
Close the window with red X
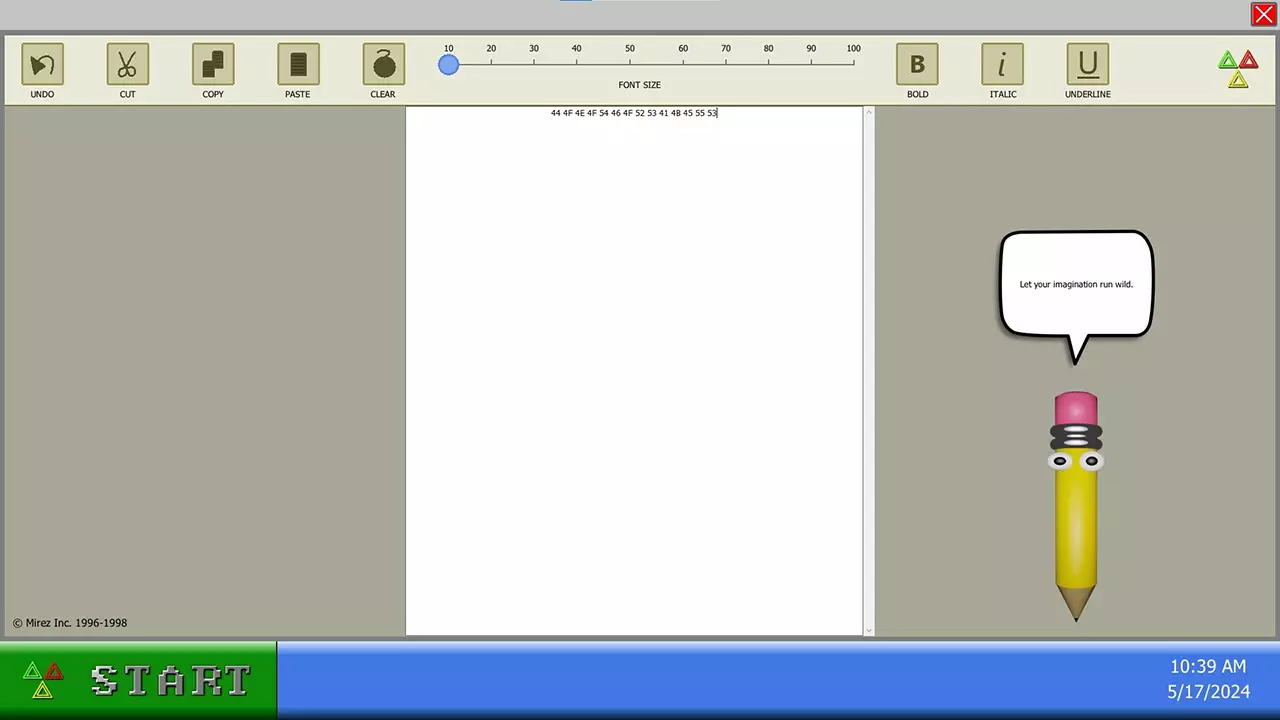(1263, 14)
